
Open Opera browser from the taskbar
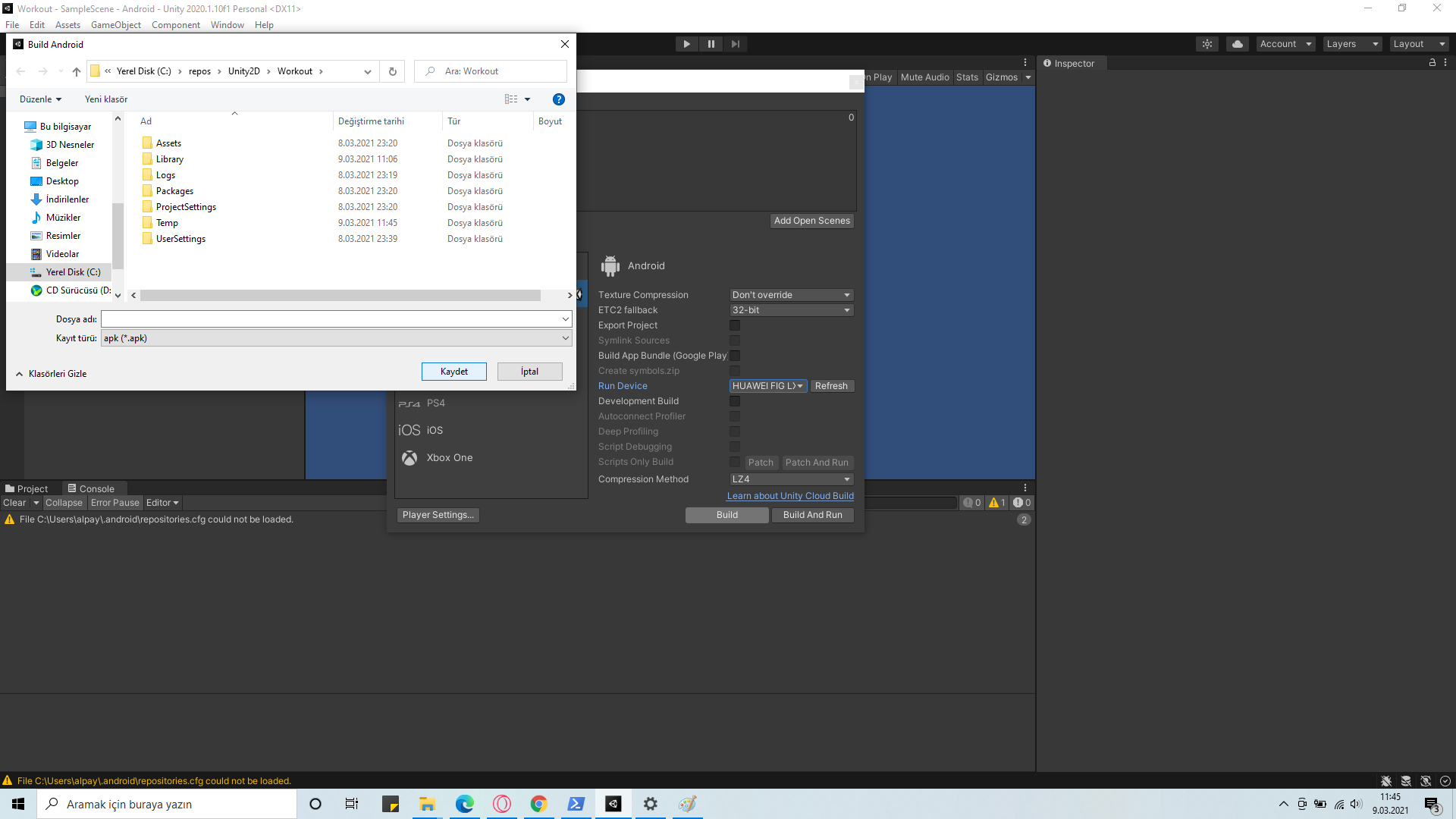[x=502, y=804]
